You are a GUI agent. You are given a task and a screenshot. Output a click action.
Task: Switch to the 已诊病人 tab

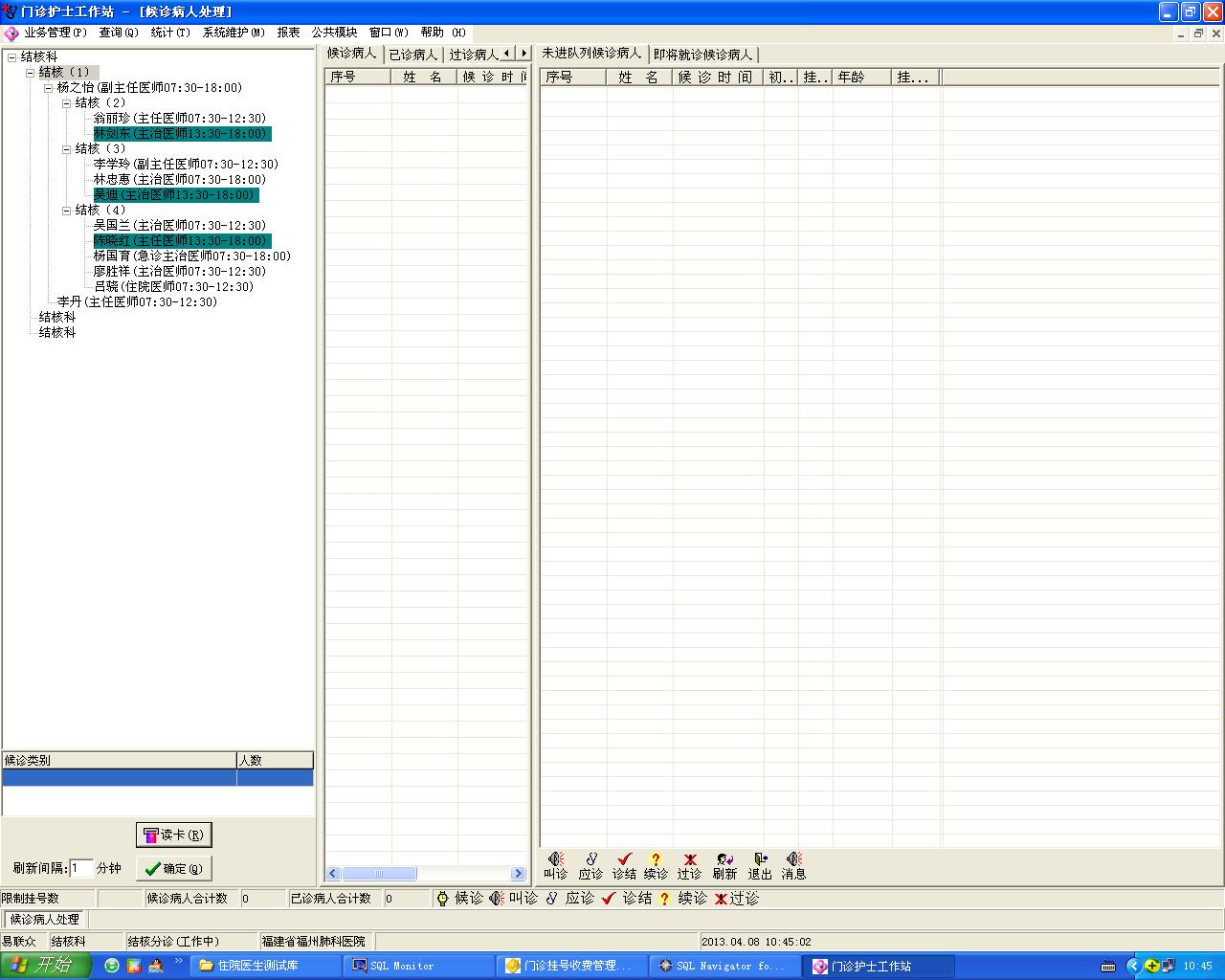pos(413,55)
